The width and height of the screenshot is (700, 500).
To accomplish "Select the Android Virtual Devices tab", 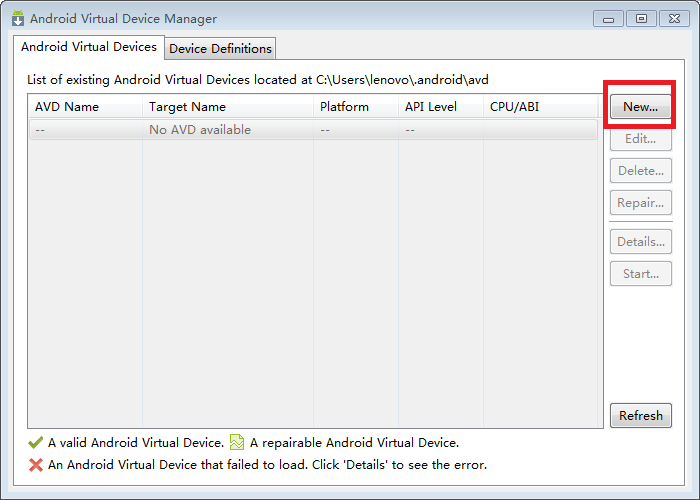I will 89,47.
